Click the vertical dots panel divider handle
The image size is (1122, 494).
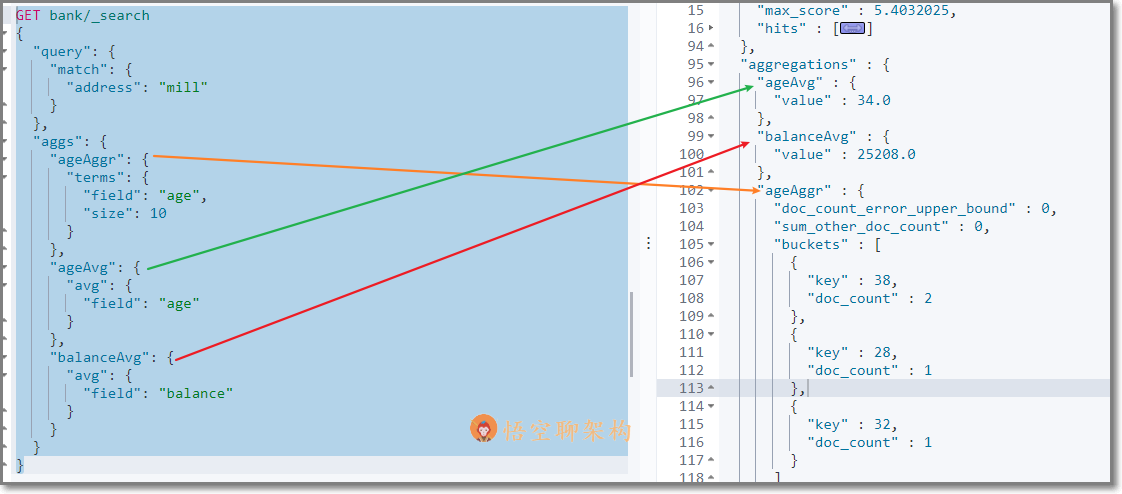648,243
